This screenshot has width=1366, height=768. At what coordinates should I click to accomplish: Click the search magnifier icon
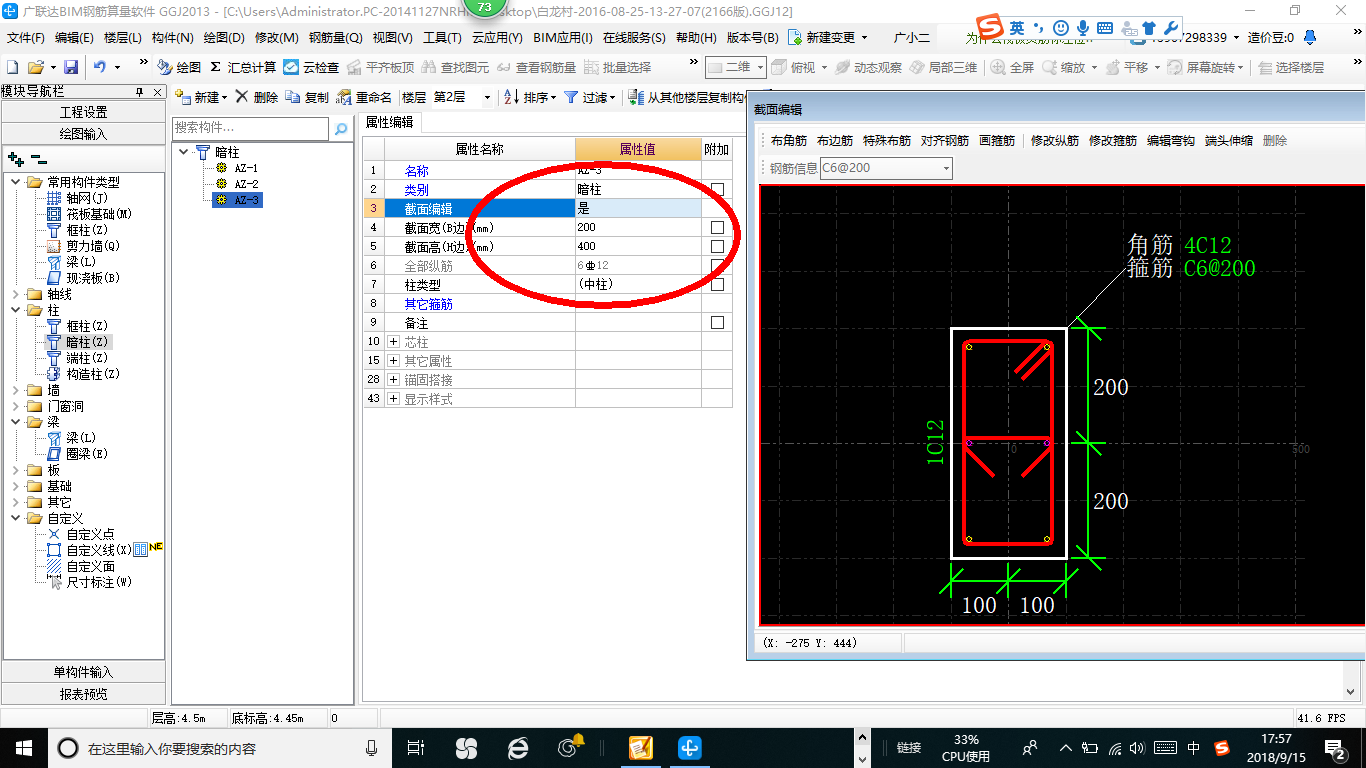pos(341,128)
